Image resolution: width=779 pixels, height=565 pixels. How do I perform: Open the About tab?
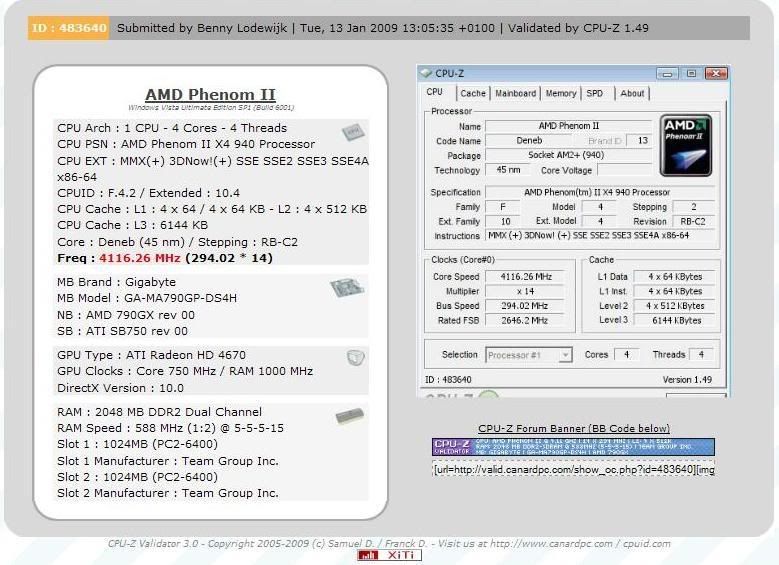pos(632,93)
